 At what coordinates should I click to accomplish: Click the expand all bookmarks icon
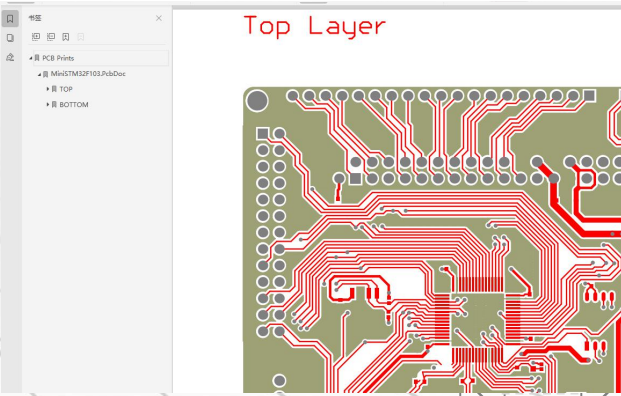click(x=36, y=37)
